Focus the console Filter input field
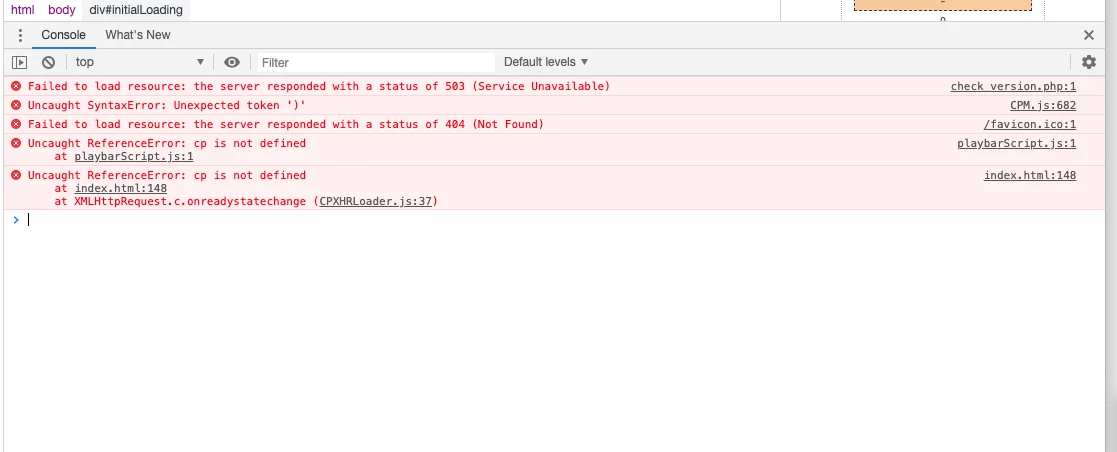This screenshot has height=452, width=1117. tap(376, 63)
